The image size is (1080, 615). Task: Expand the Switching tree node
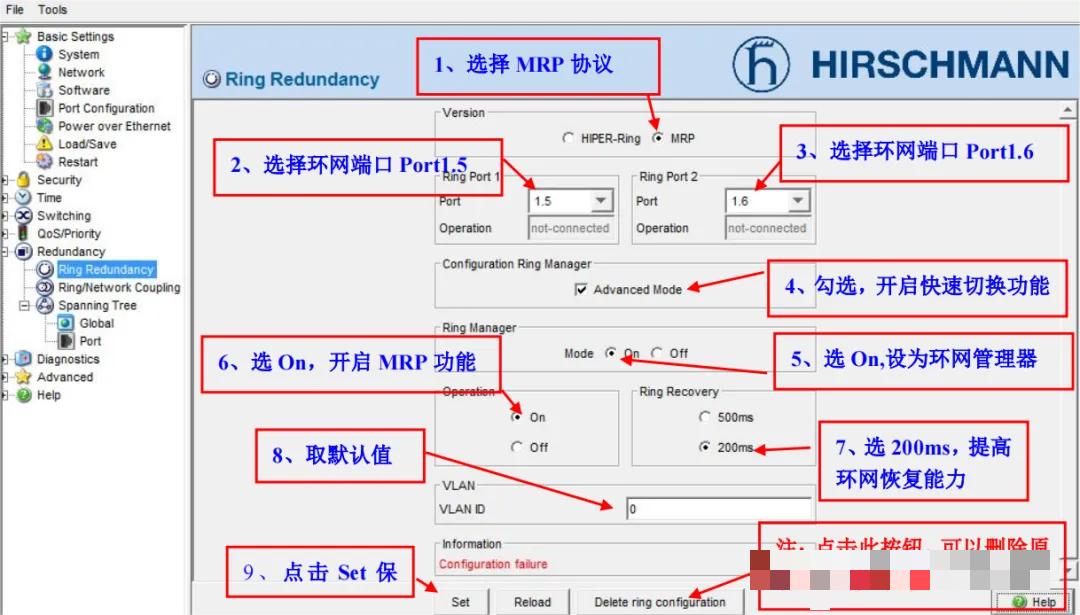(4, 216)
